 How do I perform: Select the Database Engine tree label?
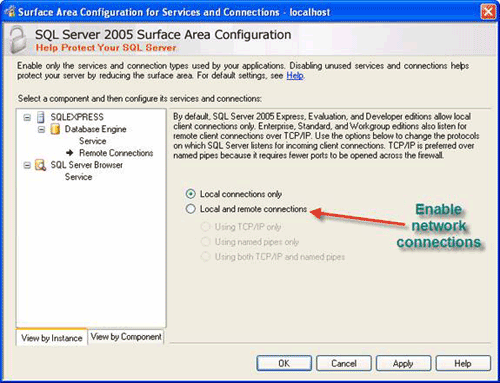pyautogui.click(x=95, y=129)
